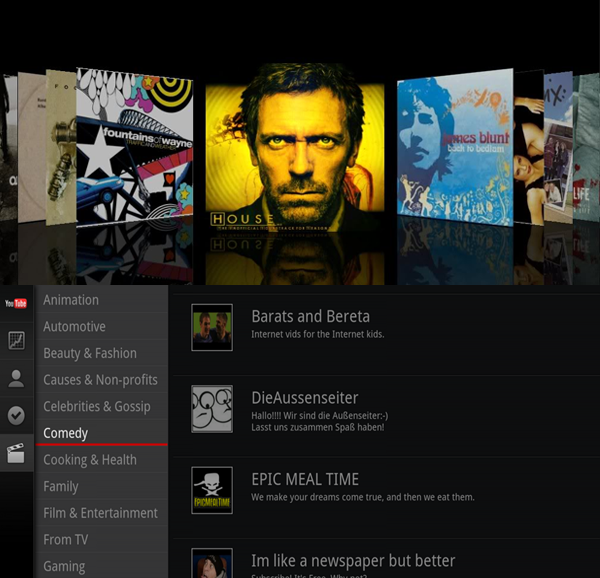Click 'Internet vids for the Internet kids.' text
The height and width of the screenshot is (578, 600).
(x=318, y=334)
